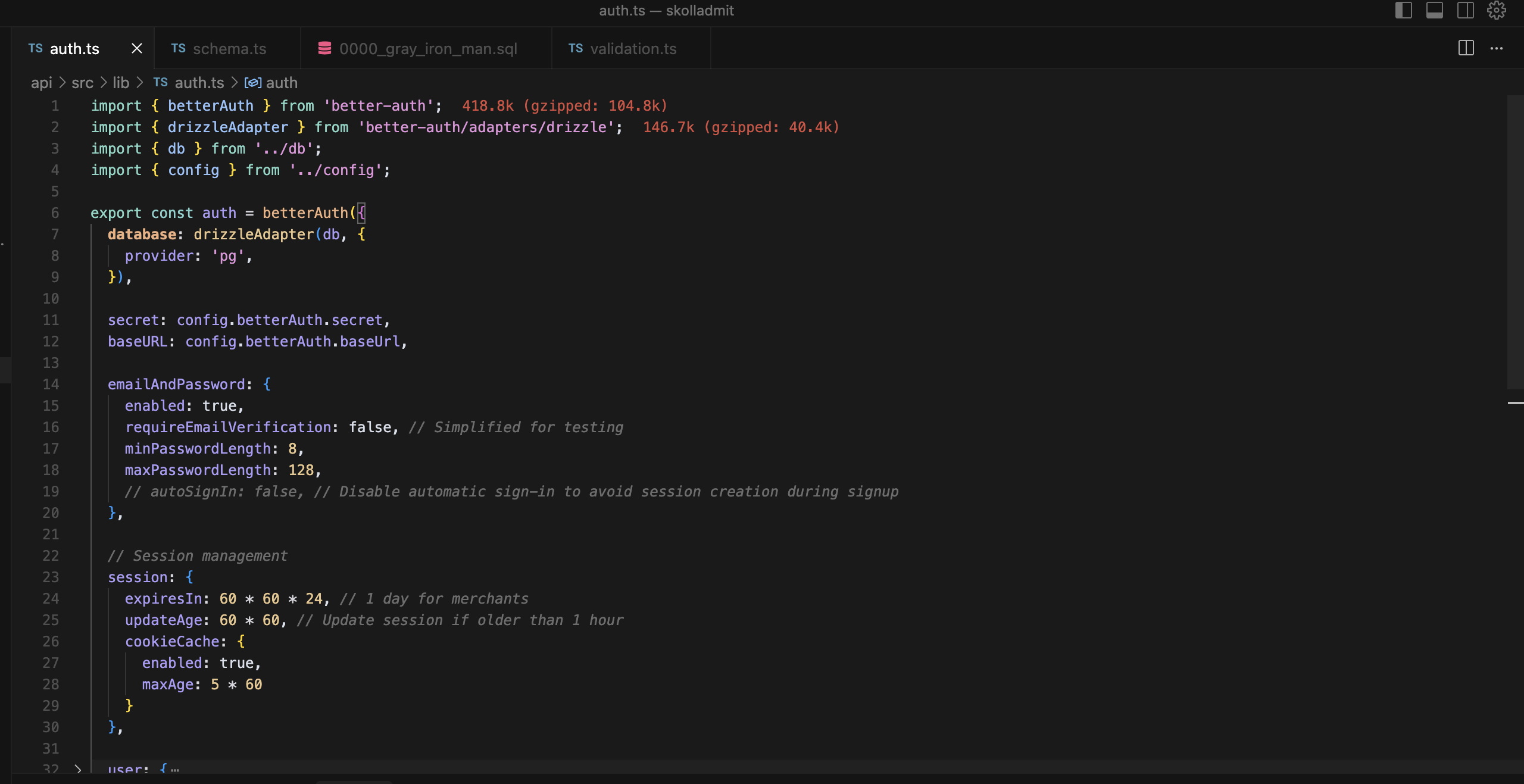Click commented autoSignIn line 19
Screen dimensions: 1524x784
pyautogui.click(x=511, y=492)
